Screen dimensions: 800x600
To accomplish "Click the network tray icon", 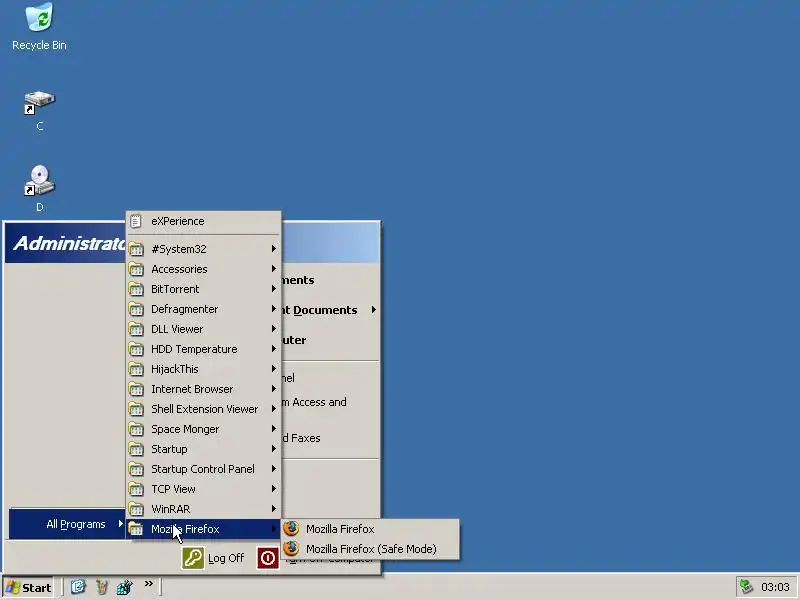I will click(x=747, y=587).
